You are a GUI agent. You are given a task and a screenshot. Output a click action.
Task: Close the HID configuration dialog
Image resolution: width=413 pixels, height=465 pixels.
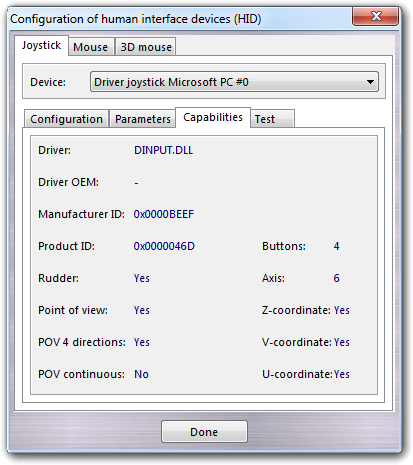pyautogui.click(x=375, y=16)
